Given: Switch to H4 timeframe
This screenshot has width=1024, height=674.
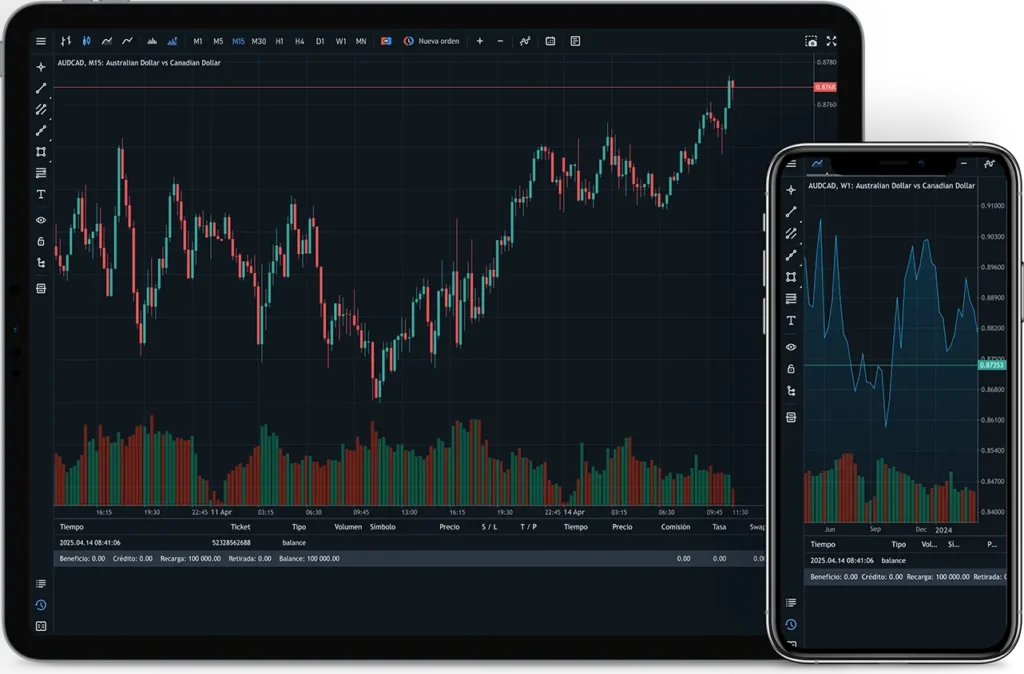Looking at the screenshot, I should (x=300, y=41).
